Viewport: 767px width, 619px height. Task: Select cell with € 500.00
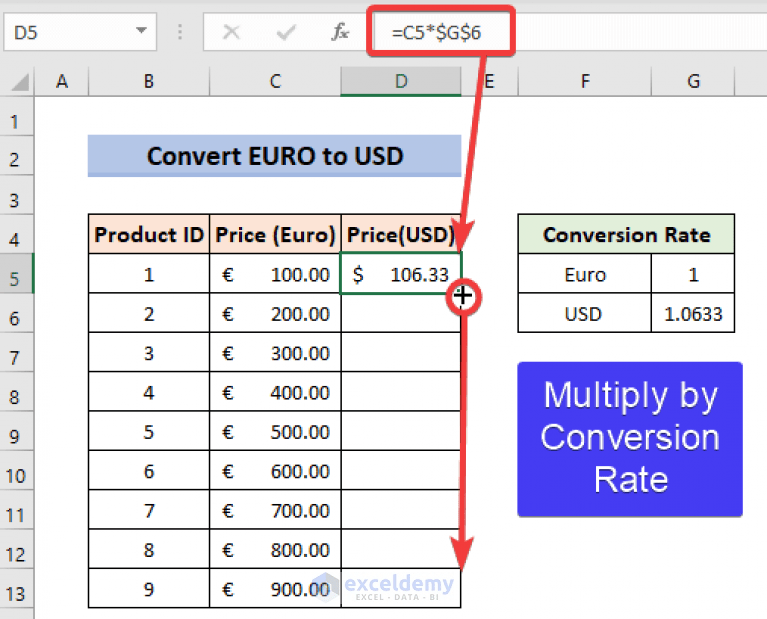coord(275,432)
